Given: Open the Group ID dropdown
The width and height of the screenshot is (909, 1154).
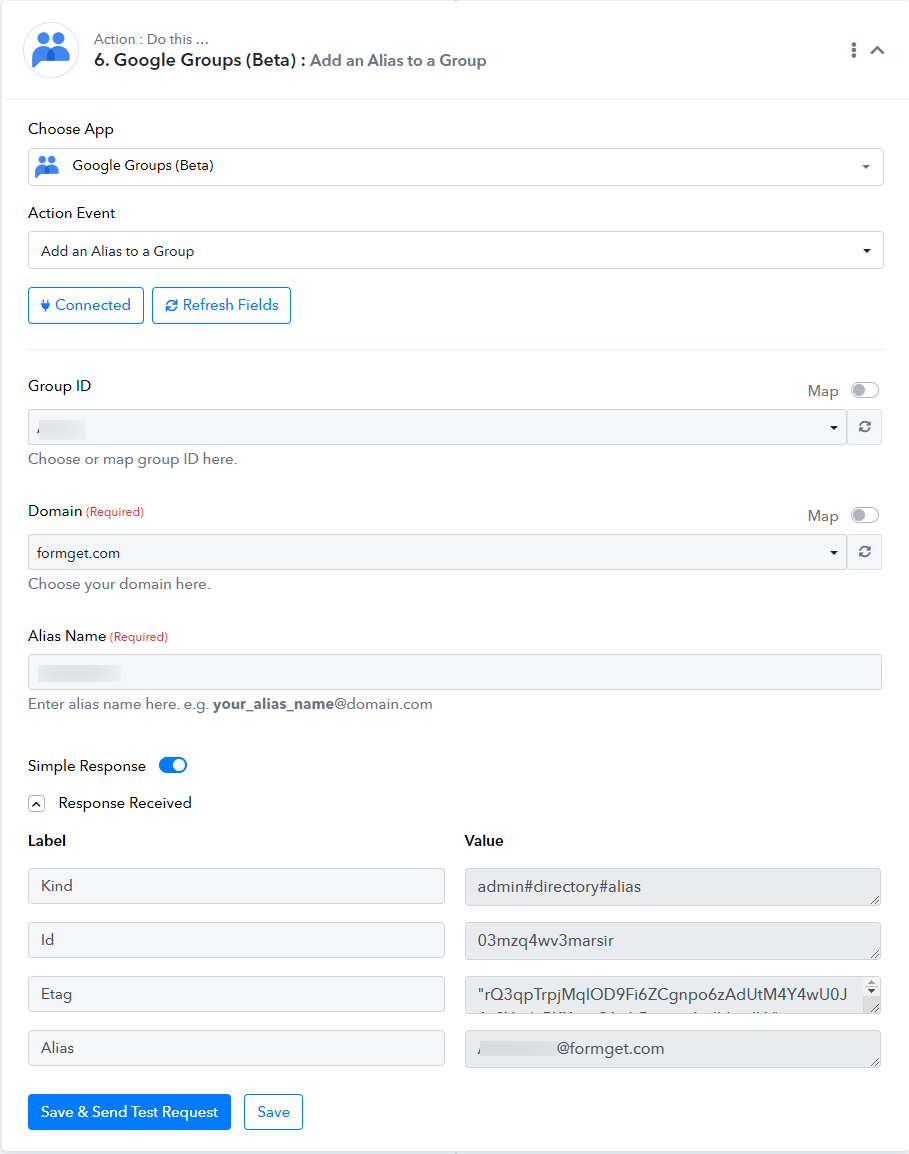Looking at the screenshot, I should pyautogui.click(x=437, y=427).
